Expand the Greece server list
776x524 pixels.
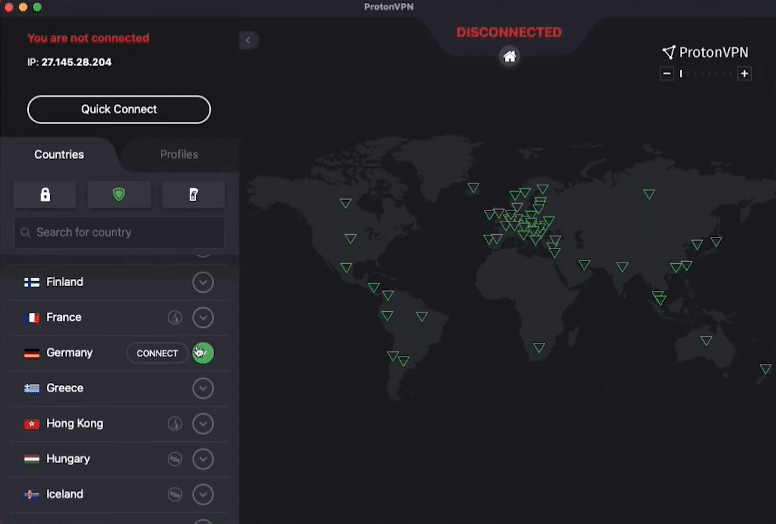pos(203,388)
